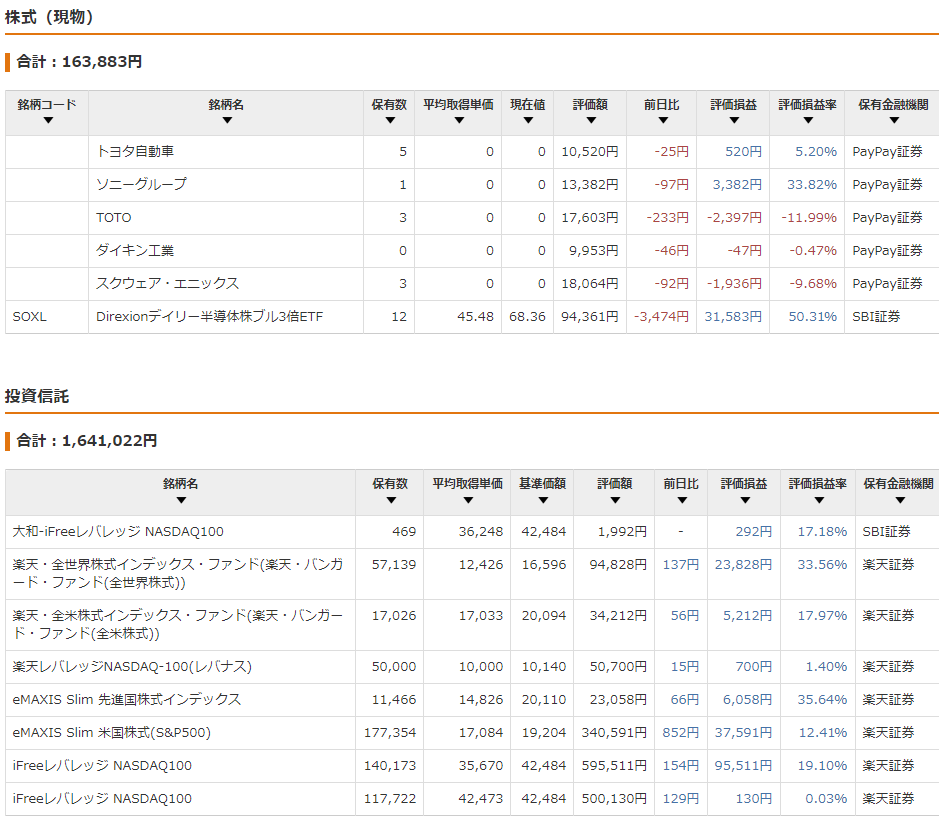The height and width of the screenshot is (818, 939).
Task: Click 保有数 sort arrow in 投資信託 table
Action: click(391, 500)
